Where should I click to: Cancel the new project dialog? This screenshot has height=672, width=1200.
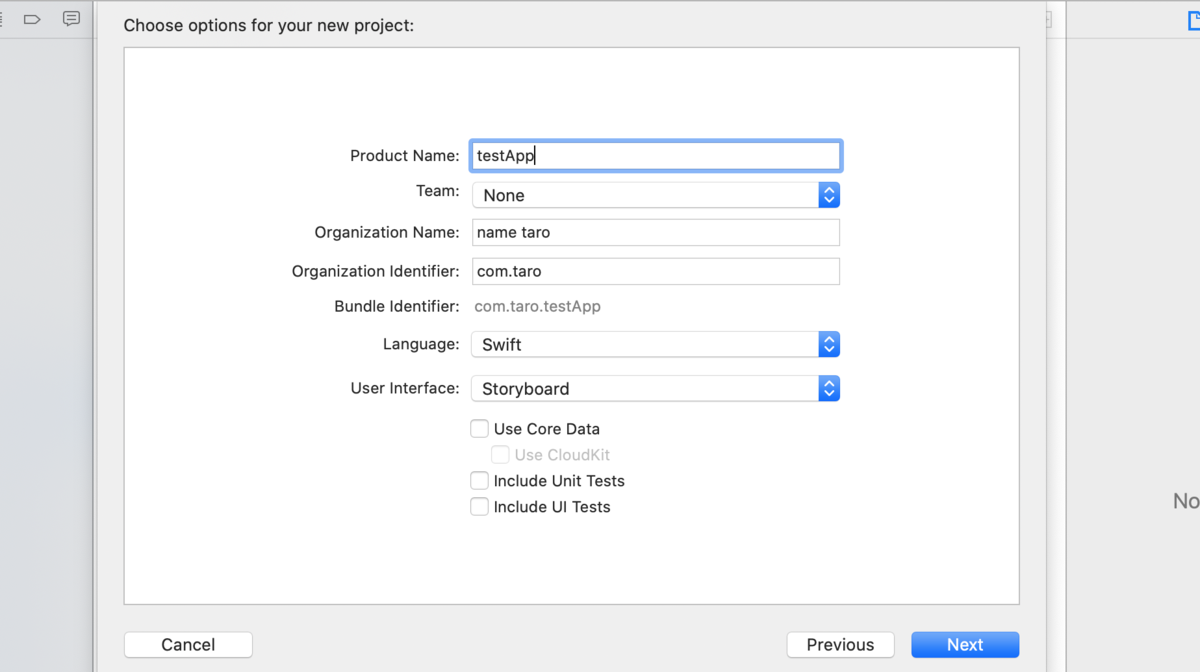coord(188,645)
